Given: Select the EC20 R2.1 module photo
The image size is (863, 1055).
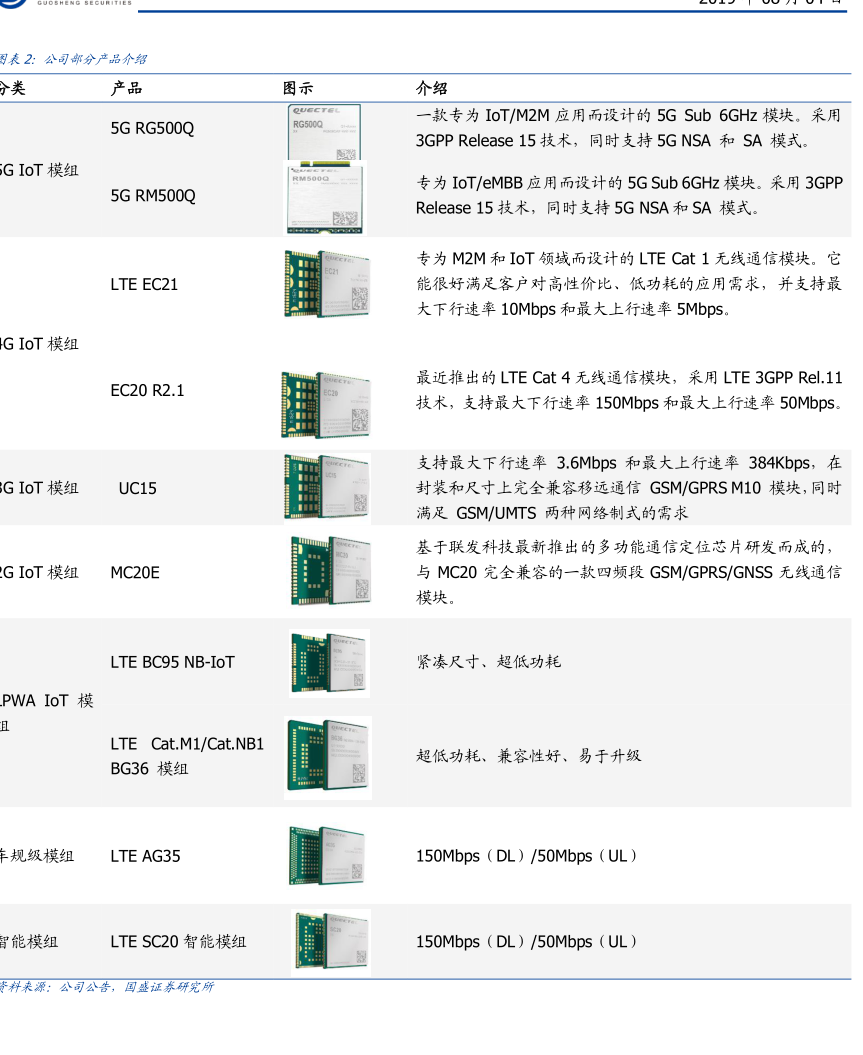Looking at the screenshot, I should click(x=327, y=404).
